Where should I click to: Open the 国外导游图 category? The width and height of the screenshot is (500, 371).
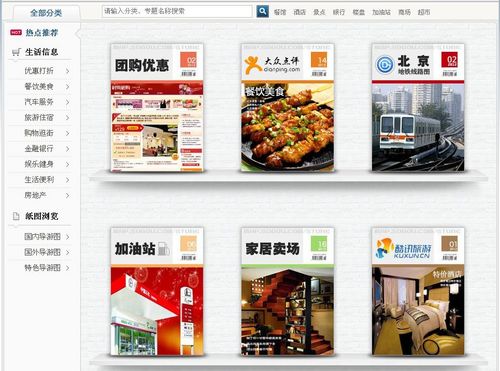coord(42,252)
